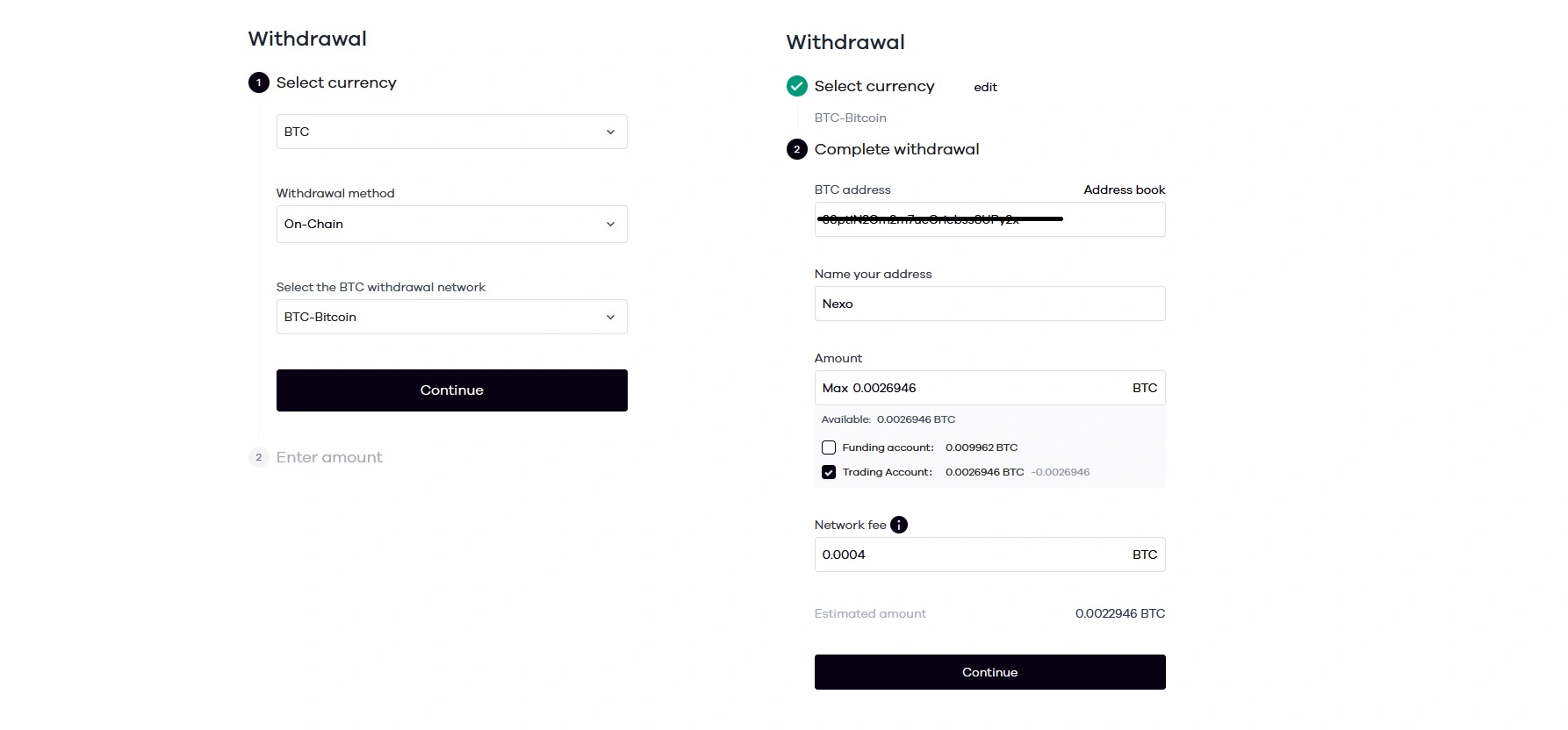Select the Enter amount step label

pos(329,457)
